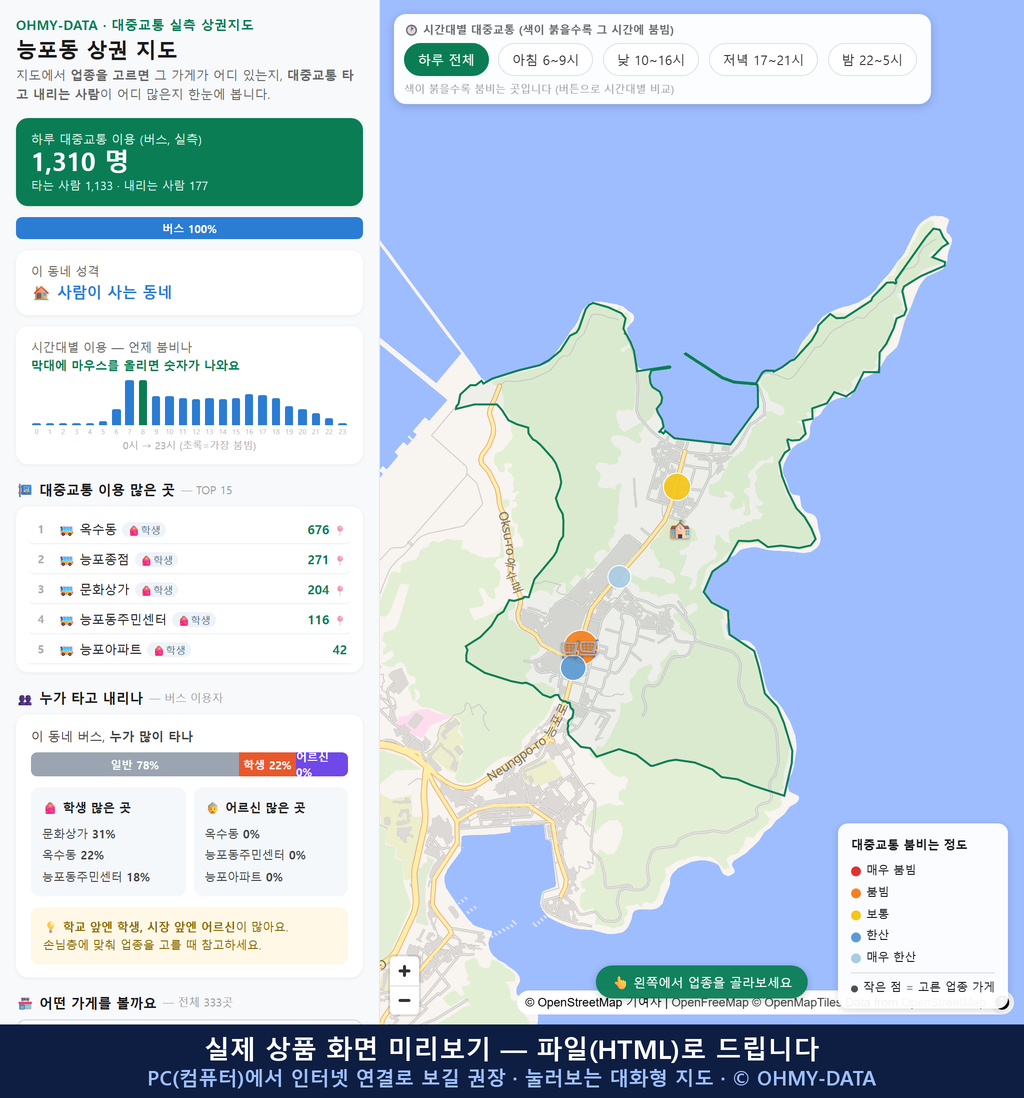Image resolution: width=1024 pixels, height=1098 pixels.
Task: Click the green 8시 bar in the hourly chart
Action: point(143,403)
